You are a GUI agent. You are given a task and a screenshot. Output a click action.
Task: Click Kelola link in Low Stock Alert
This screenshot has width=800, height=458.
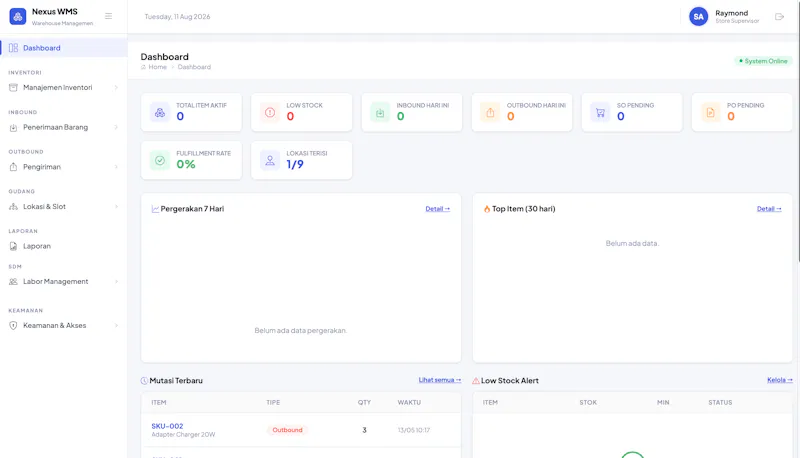pyautogui.click(x=780, y=380)
